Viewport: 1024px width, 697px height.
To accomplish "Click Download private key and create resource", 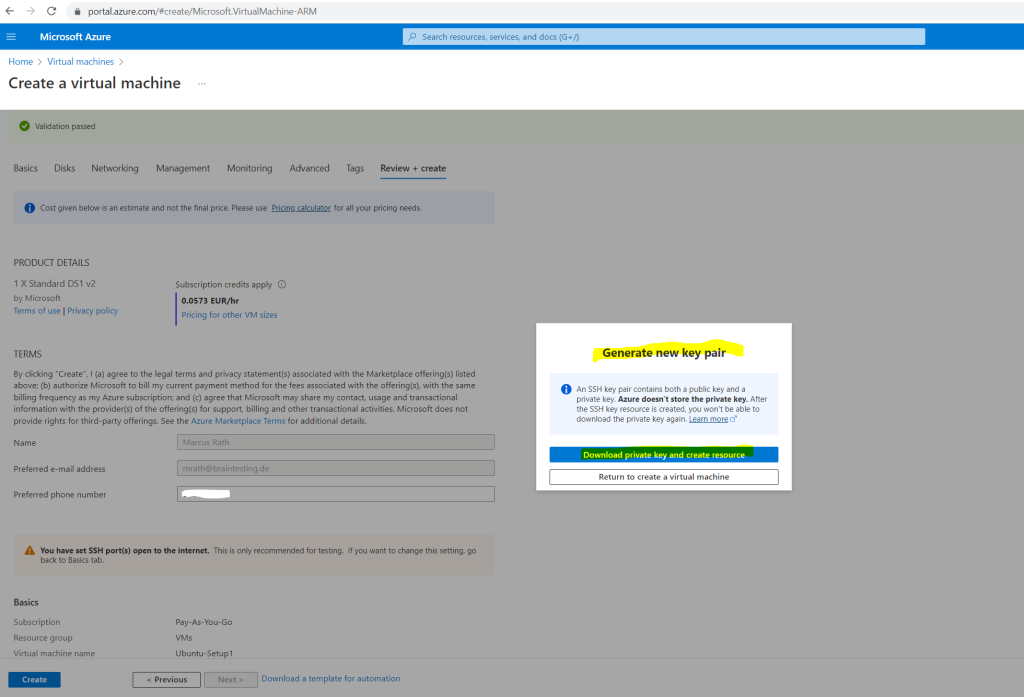I will click(664, 455).
